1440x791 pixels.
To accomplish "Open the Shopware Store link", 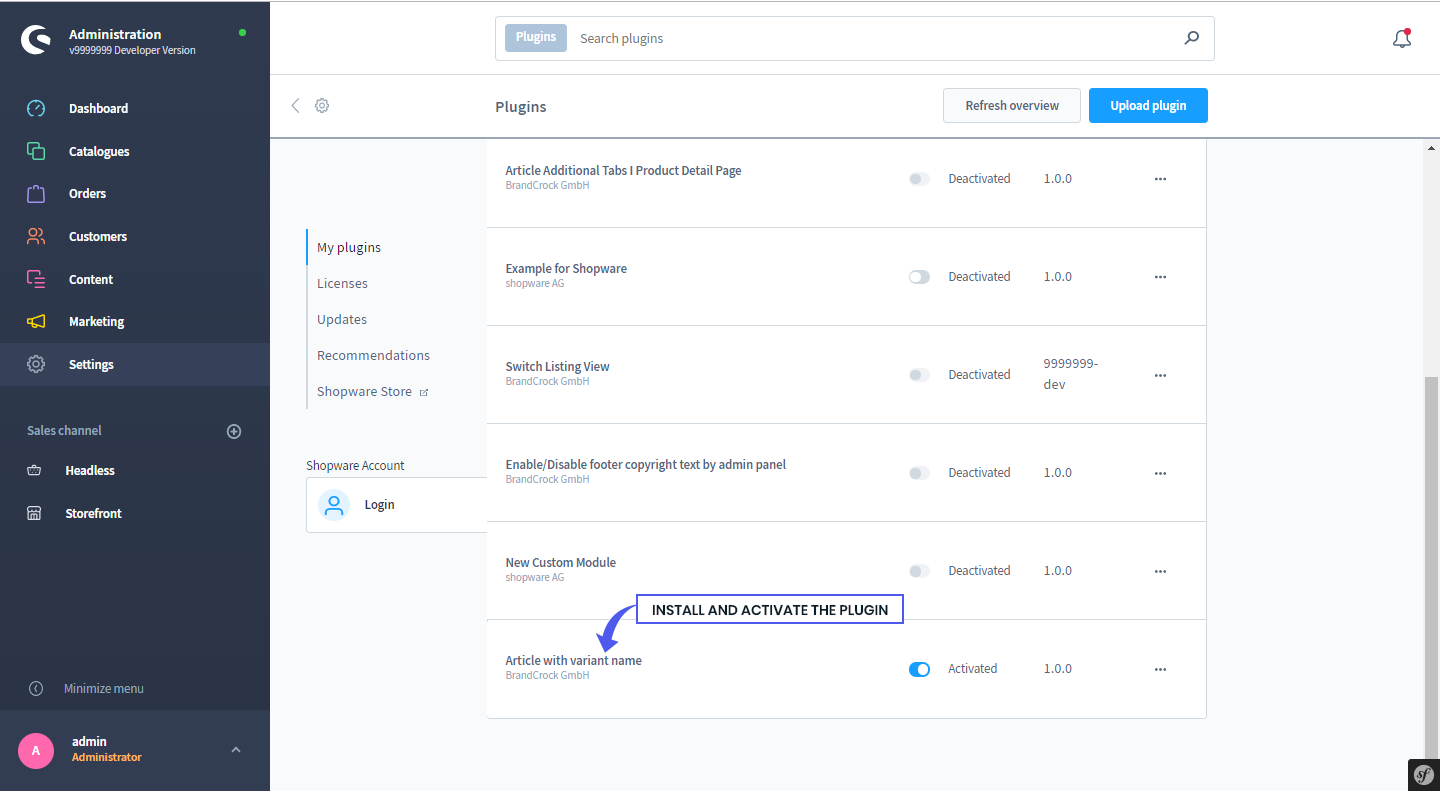I will pos(372,391).
